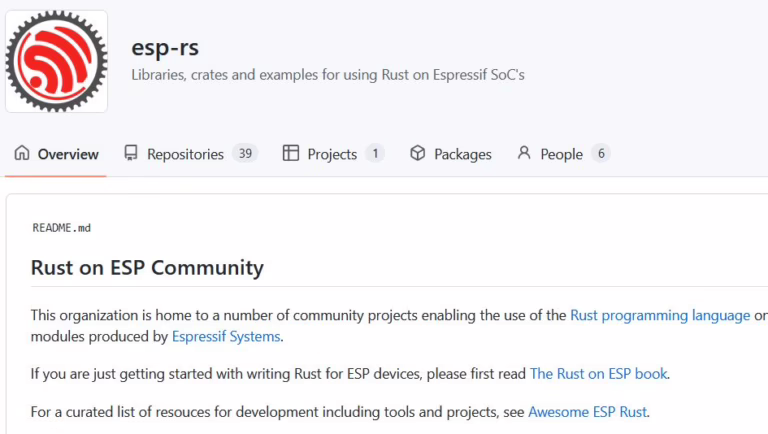Image resolution: width=768 pixels, height=434 pixels.
Task: Open the People tab
Action: (561, 154)
